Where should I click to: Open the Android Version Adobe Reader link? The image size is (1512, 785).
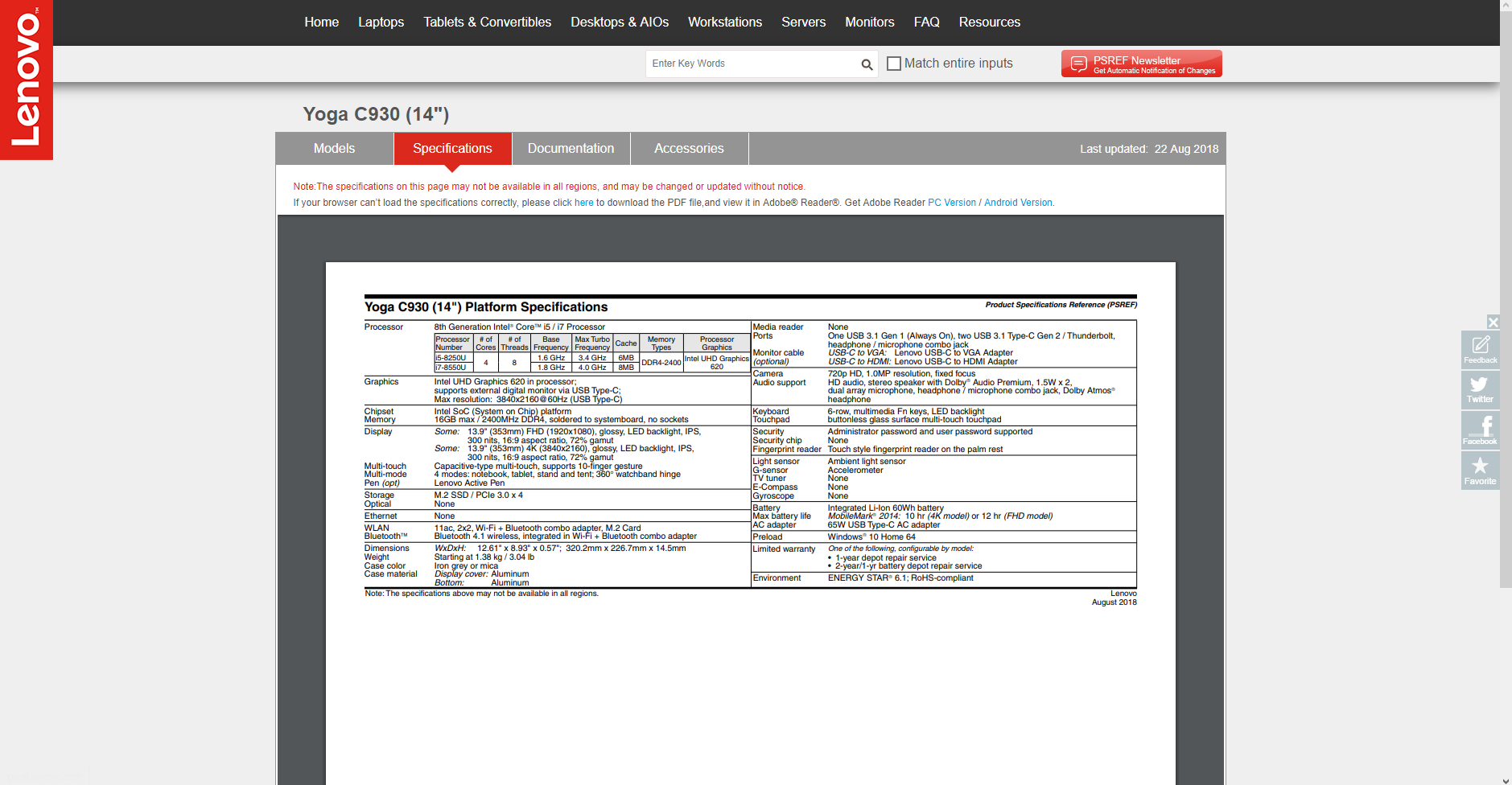click(1018, 203)
